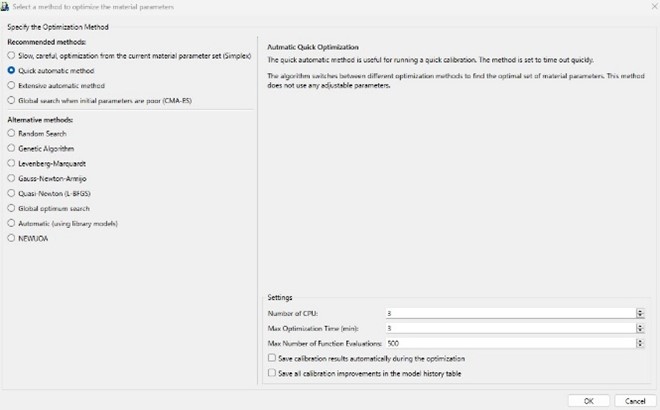This screenshot has height=410, width=660.
Task: Choose the Random Search method
Action: [x=11, y=133]
